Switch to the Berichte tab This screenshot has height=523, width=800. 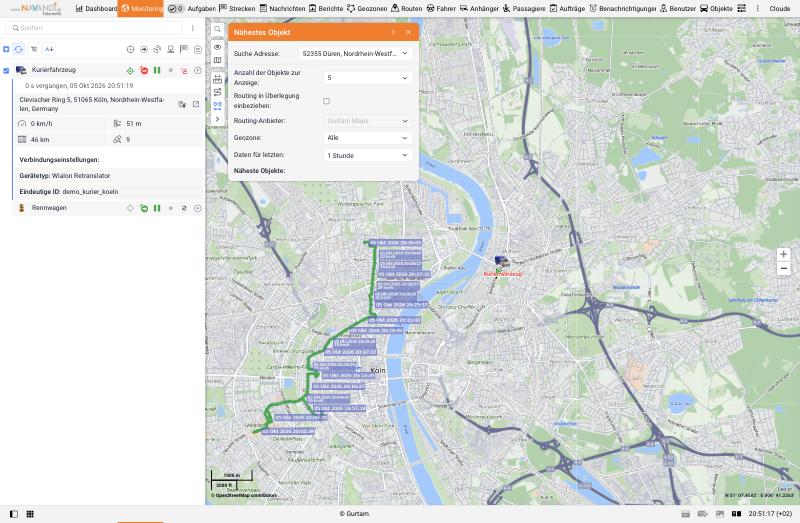click(x=326, y=8)
